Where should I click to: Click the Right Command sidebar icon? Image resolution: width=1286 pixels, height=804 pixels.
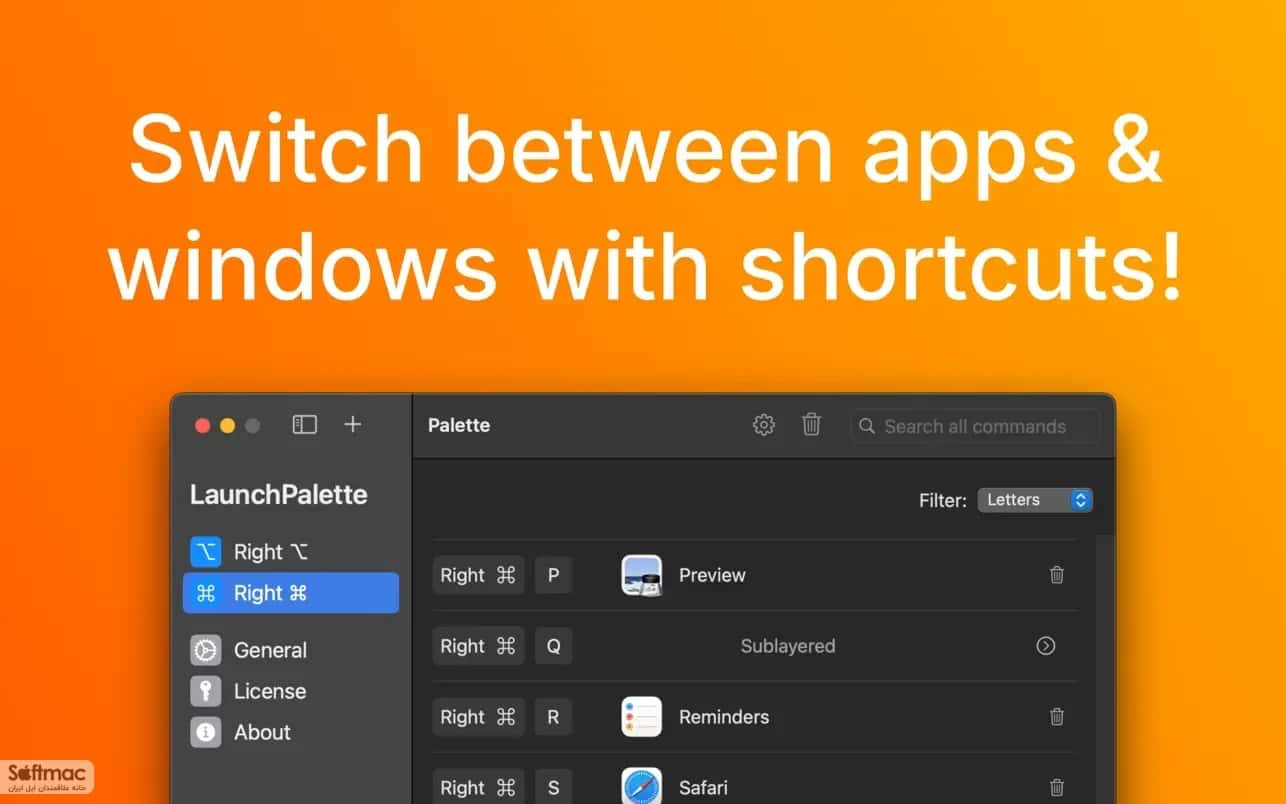point(206,593)
